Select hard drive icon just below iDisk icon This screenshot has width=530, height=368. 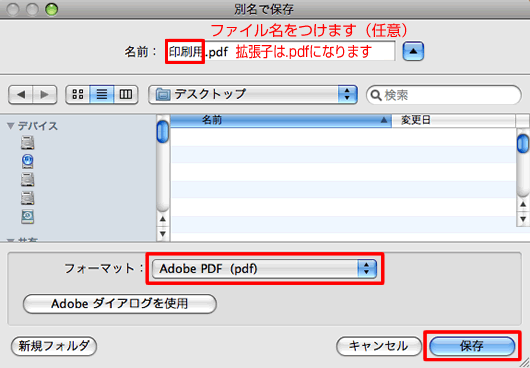tap(27, 180)
